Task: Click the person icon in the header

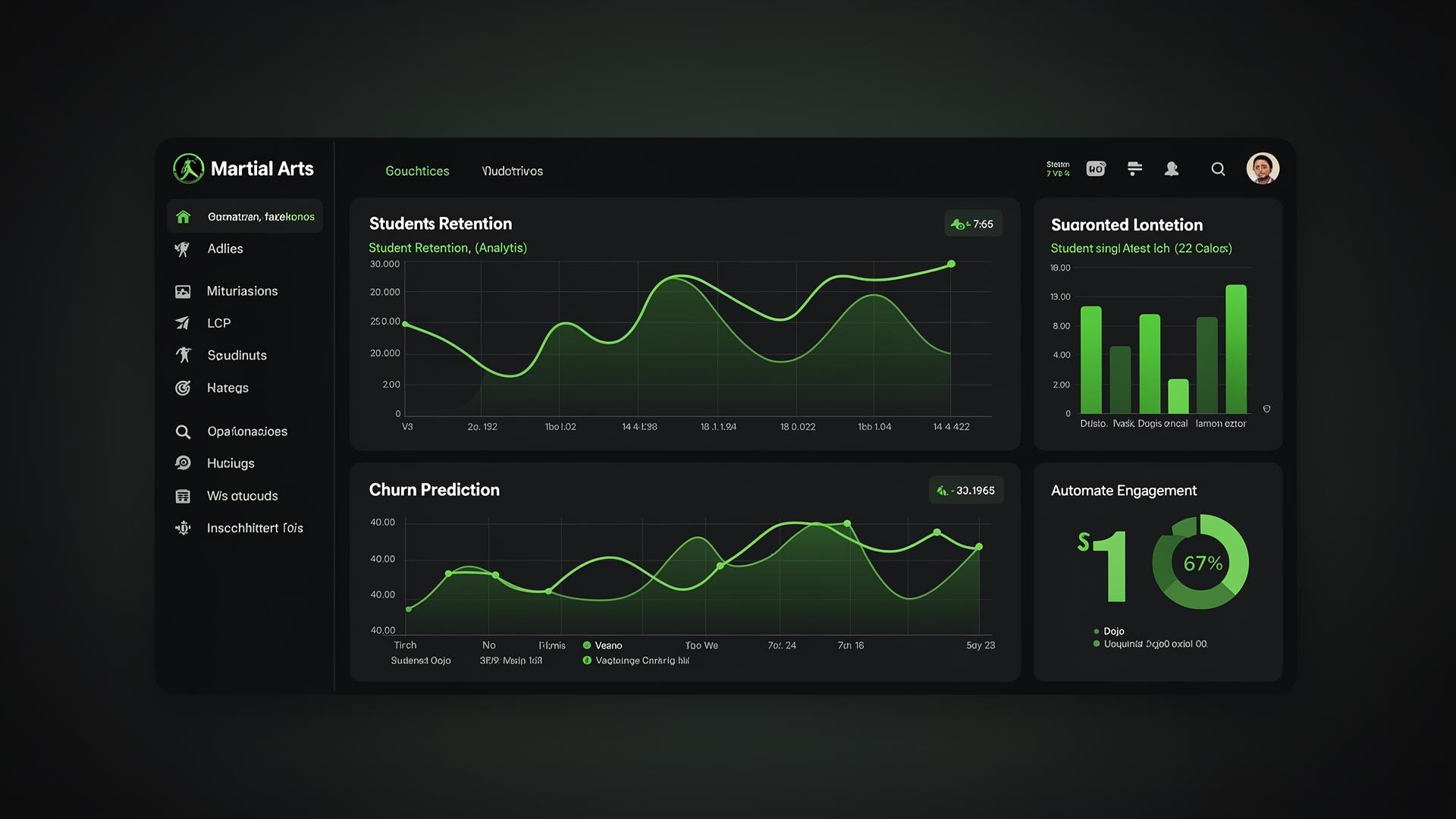Action: (1172, 169)
